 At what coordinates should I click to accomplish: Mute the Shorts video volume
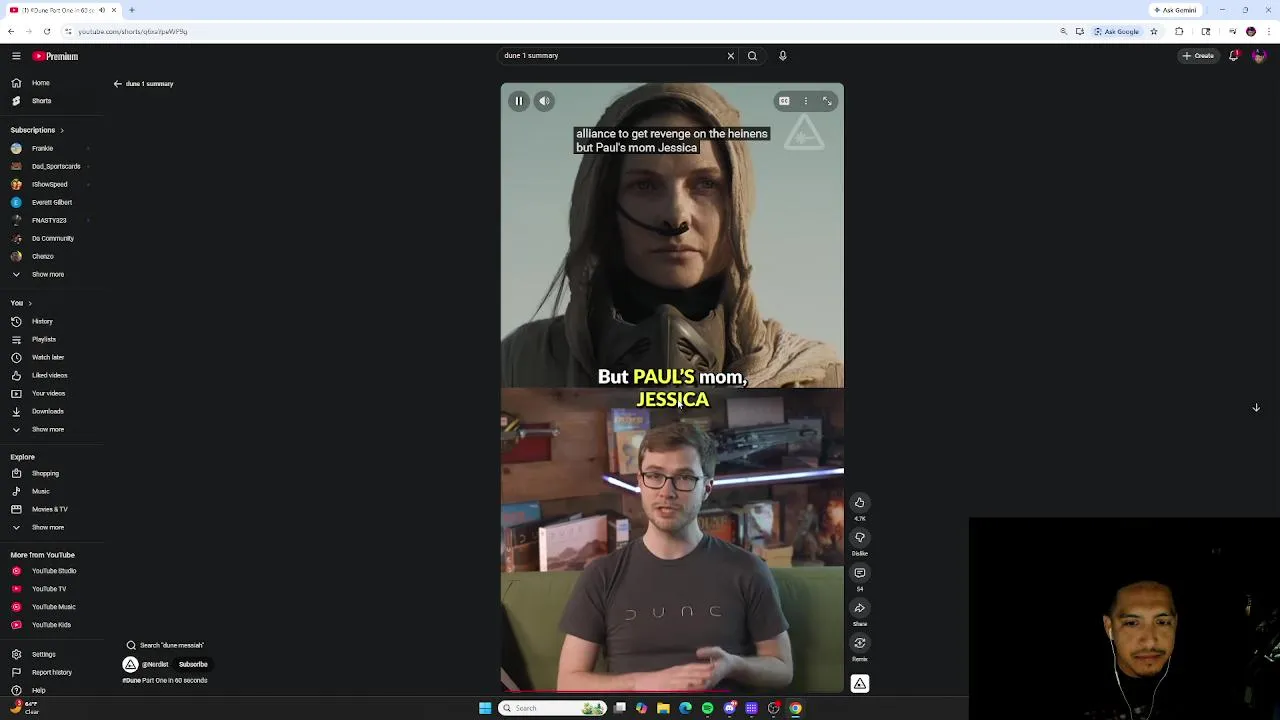(x=544, y=101)
